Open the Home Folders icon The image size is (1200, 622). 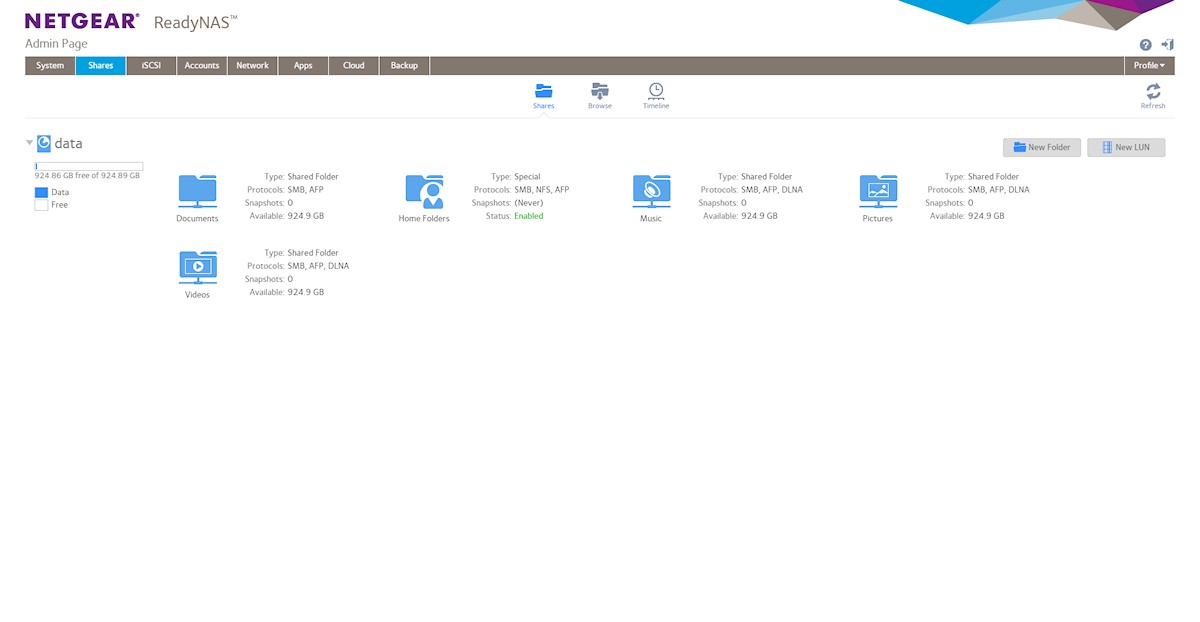pos(424,191)
